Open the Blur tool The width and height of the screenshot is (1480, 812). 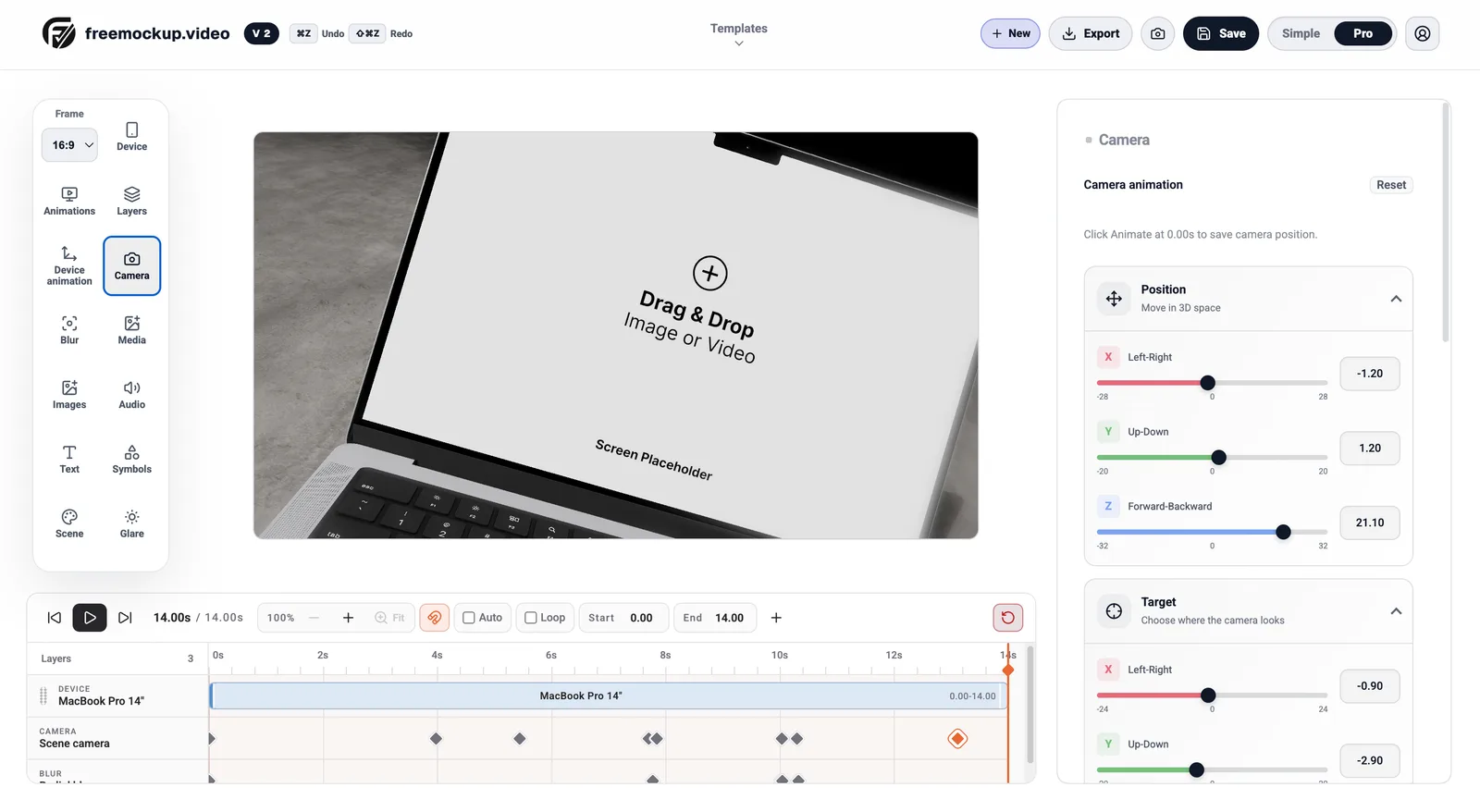(69, 330)
